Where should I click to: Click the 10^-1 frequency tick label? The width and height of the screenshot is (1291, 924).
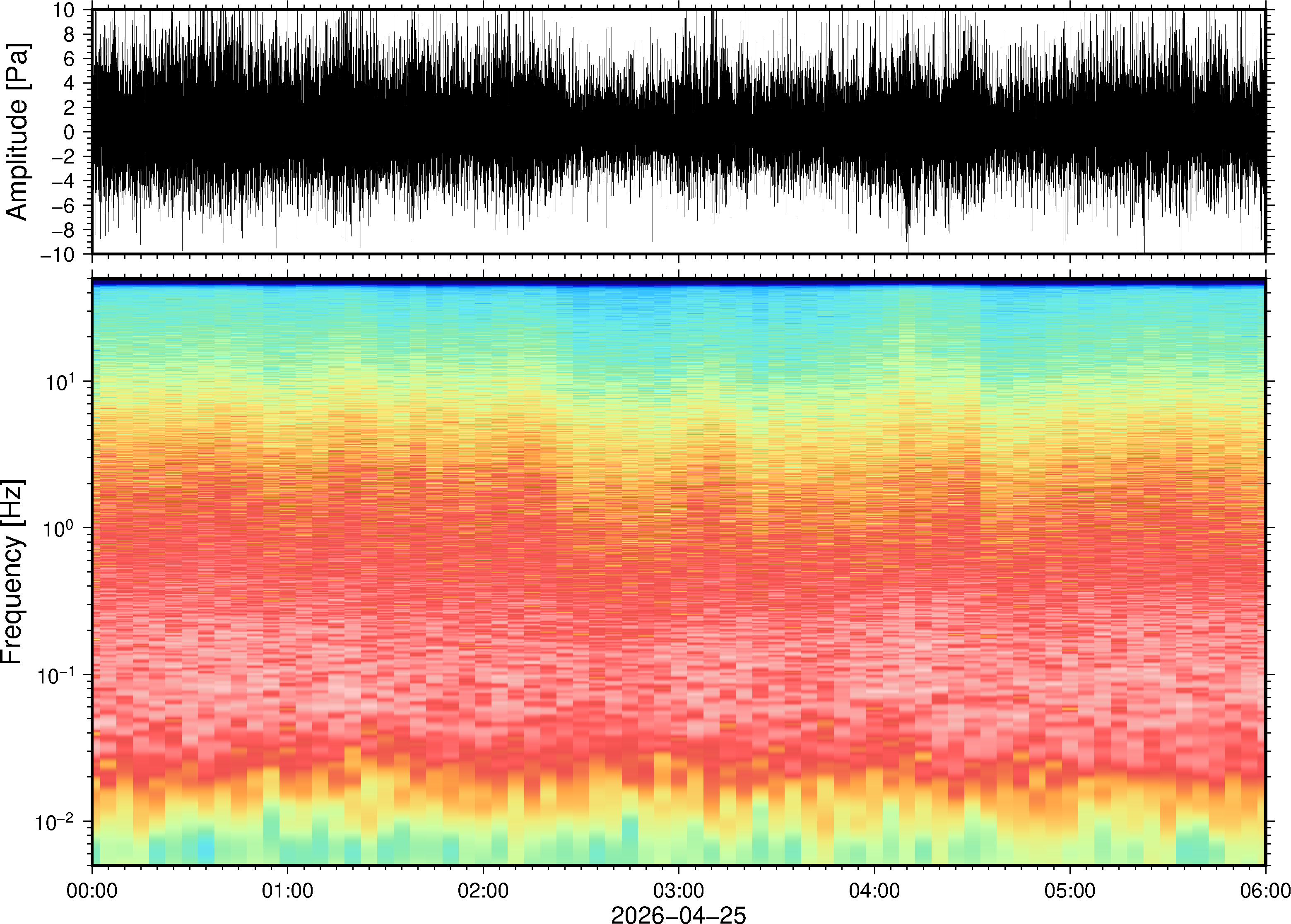tap(56, 675)
